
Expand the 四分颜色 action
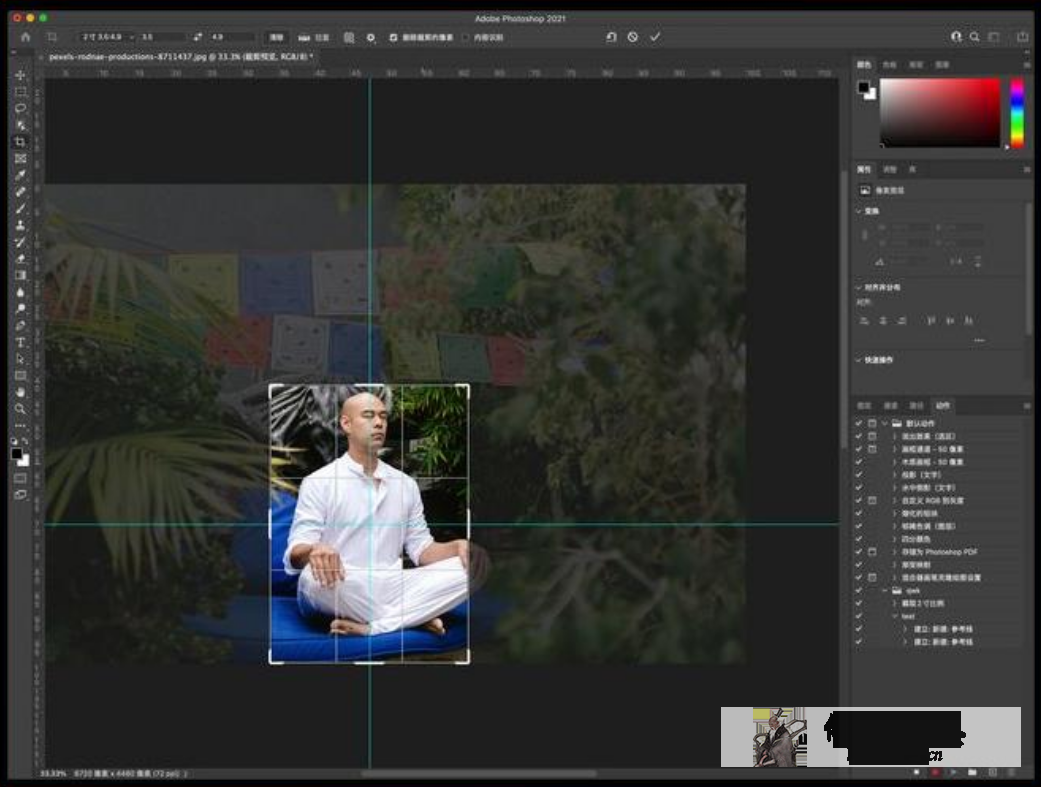pos(895,539)
